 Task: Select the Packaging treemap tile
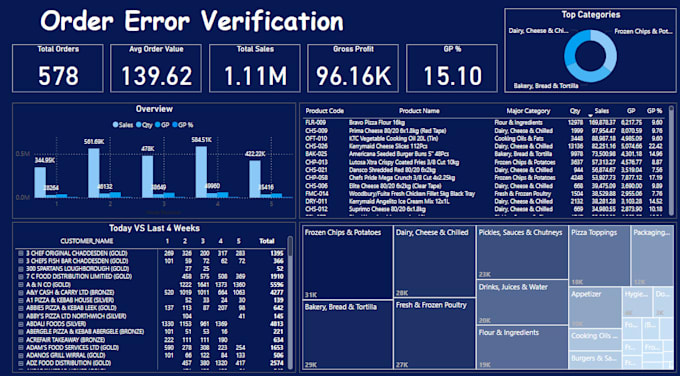click(652, 255)
